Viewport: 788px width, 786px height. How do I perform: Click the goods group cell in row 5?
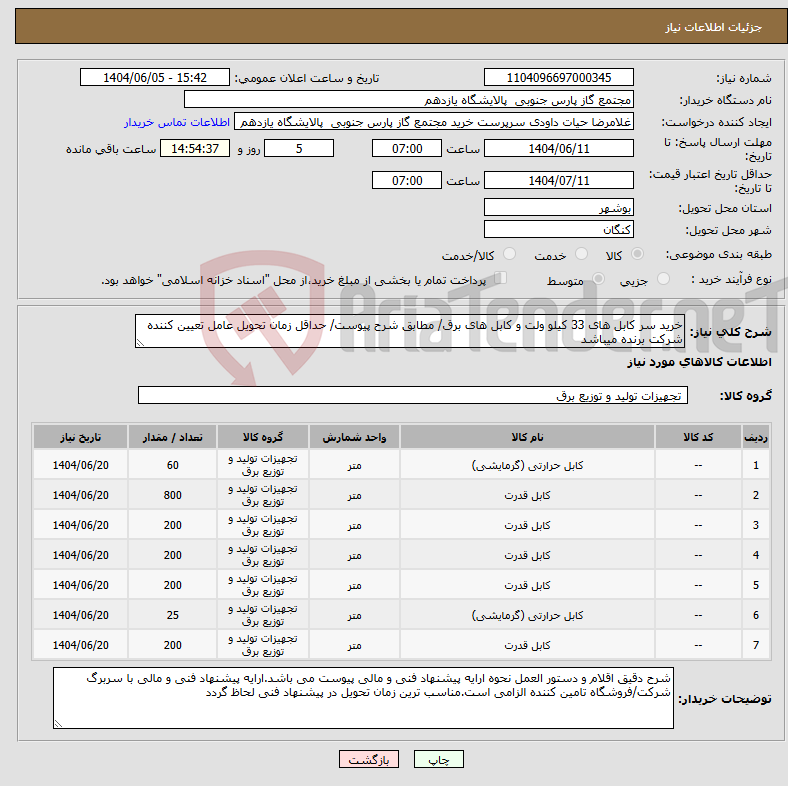[x=263, y=585]
